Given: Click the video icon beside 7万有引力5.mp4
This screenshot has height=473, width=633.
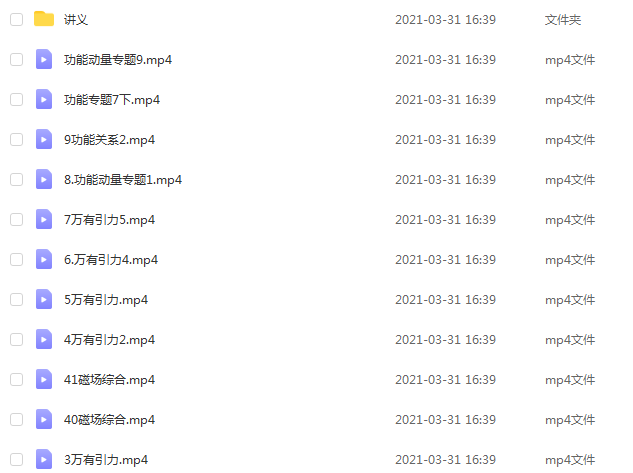Looking at the screenshot, I should coord(44,219).
